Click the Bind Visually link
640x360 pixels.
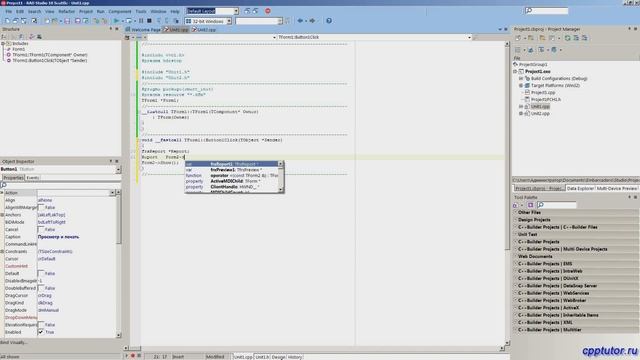13,342
